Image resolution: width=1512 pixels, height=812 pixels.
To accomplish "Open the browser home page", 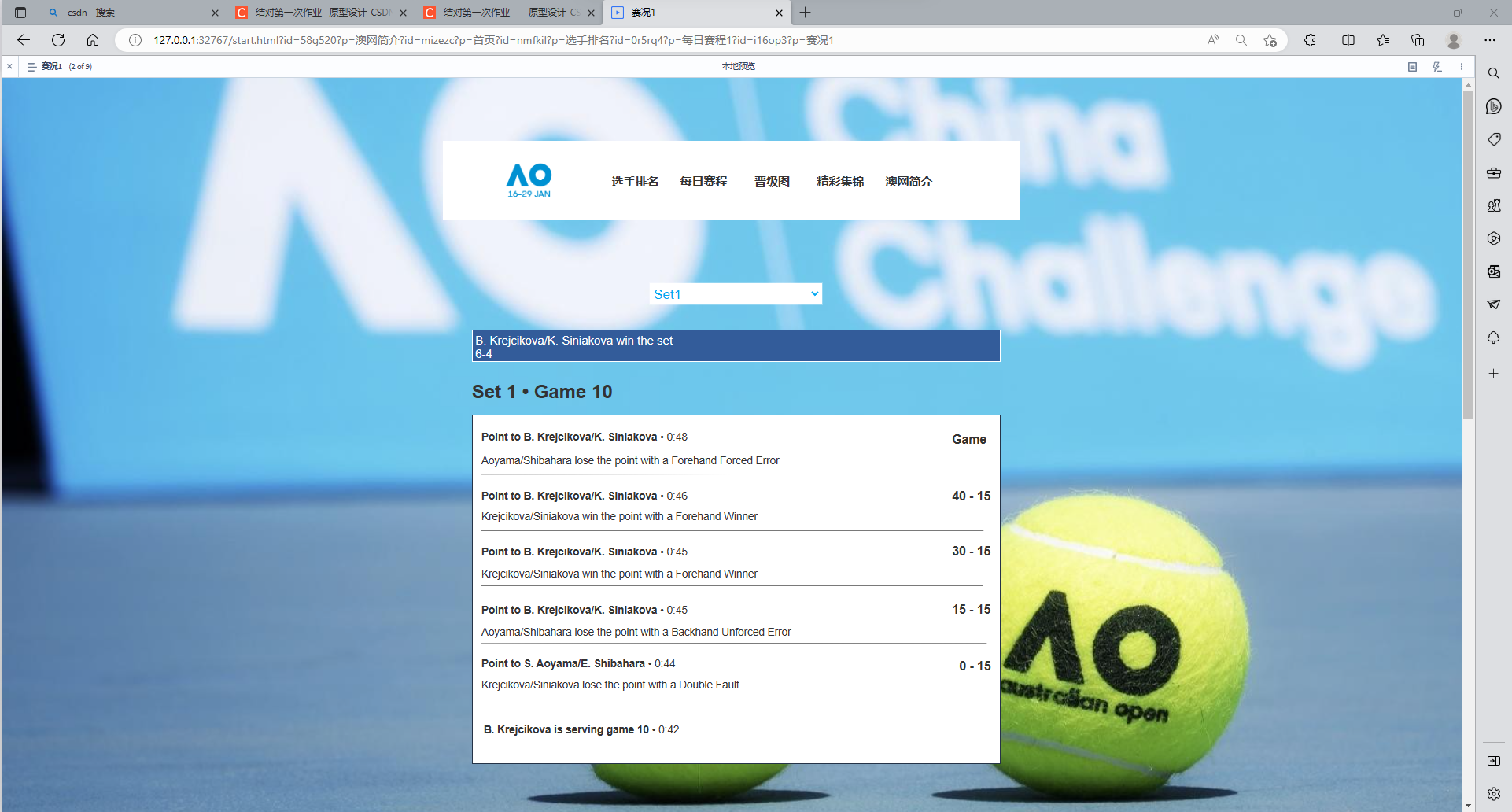I will tap(93, 40).
